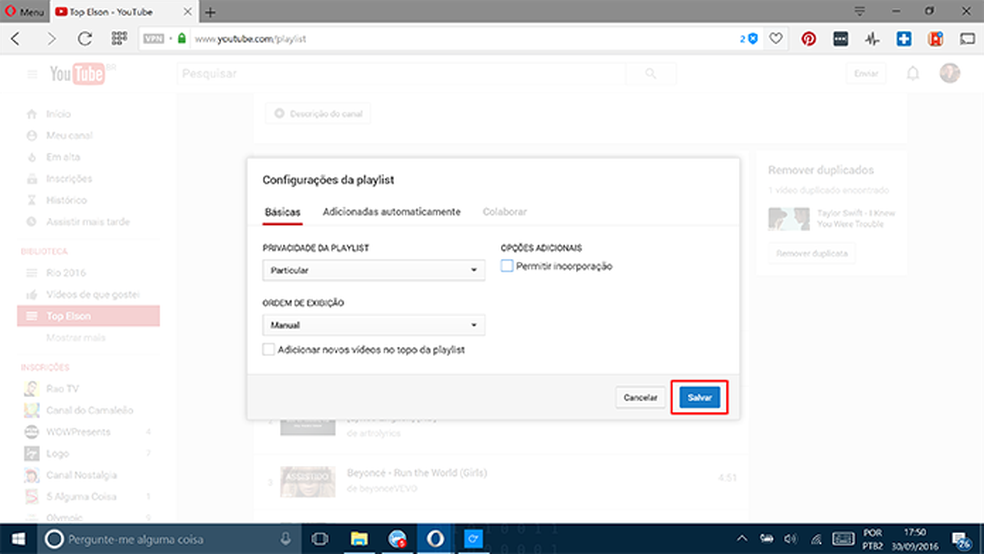Open the Taylor Swift duplicate video thumbnail
Screen dimensions: 984x554
coord(789,219)
